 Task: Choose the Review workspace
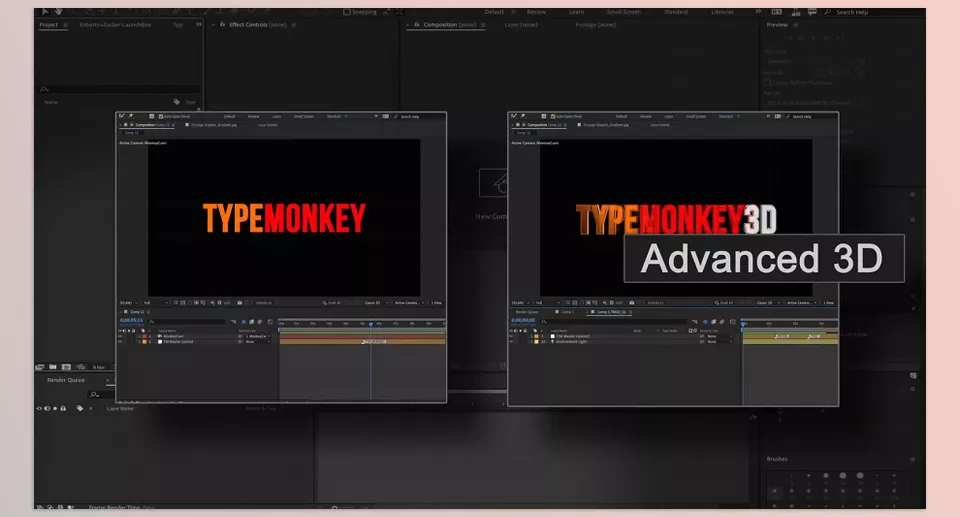click(x=536, y=12)
